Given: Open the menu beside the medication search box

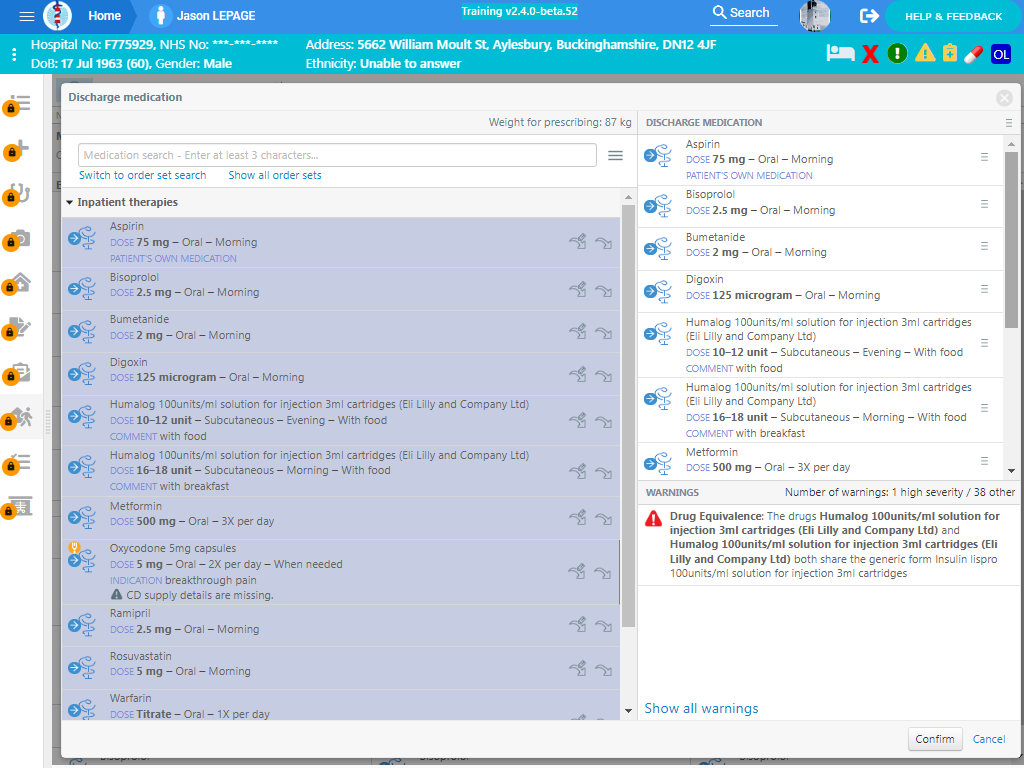Looking at the screenshot, I should pos(615,155).
